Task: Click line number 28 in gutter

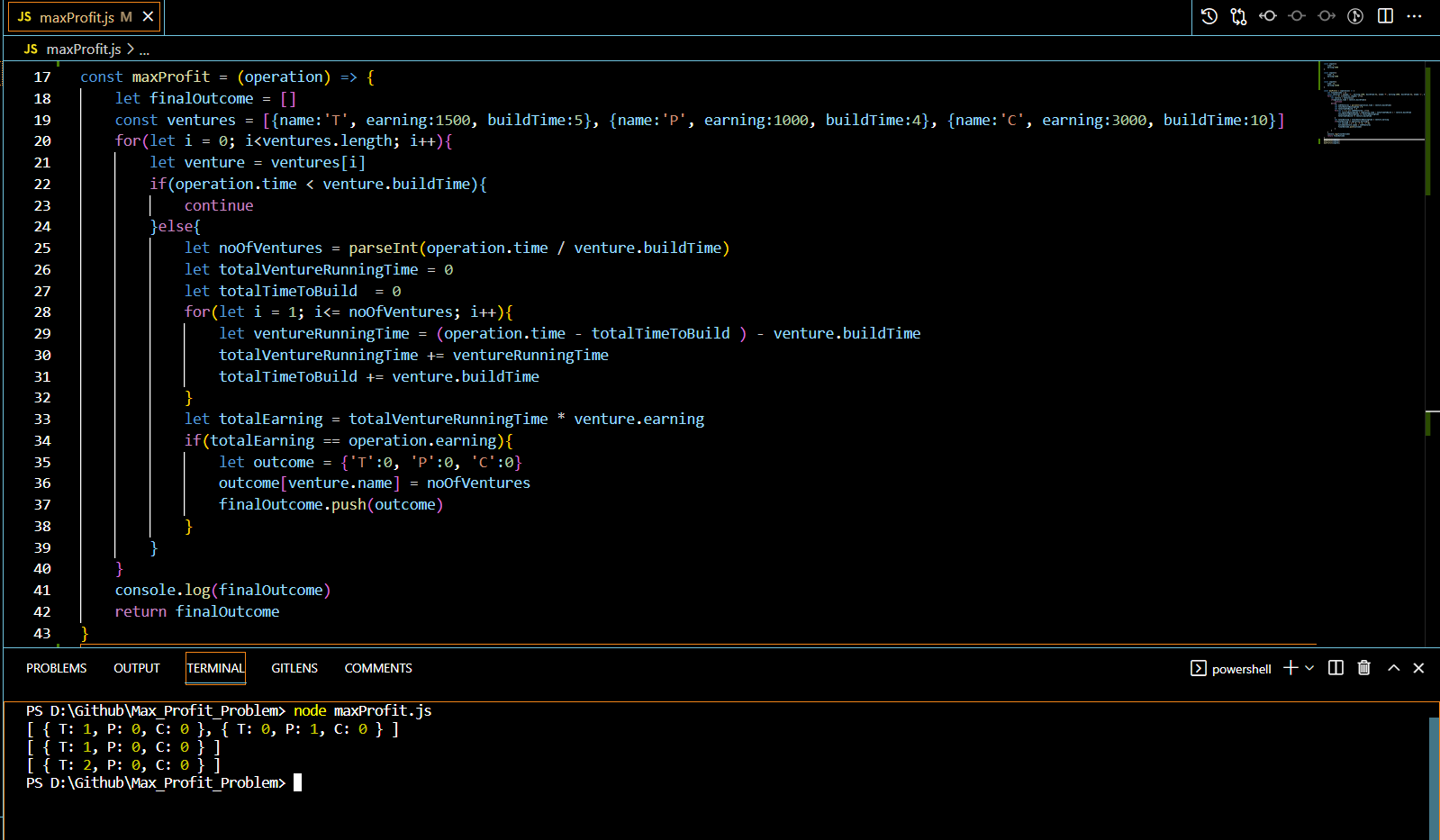Action: (42, 312)
